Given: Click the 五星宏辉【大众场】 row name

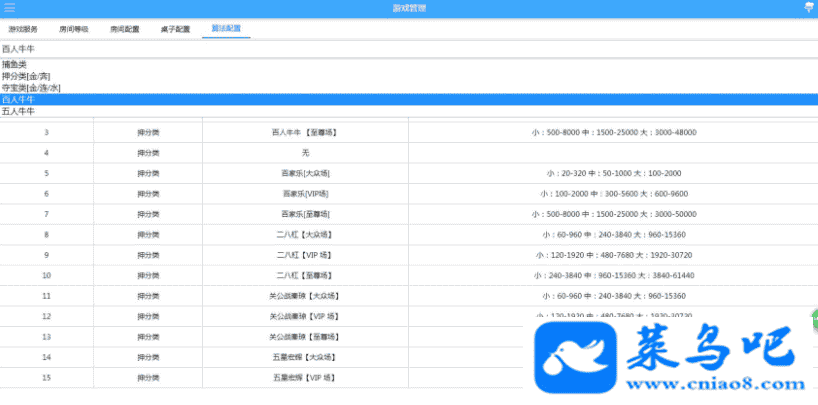Looking at the screenshot, I should [x=305, y=357].
